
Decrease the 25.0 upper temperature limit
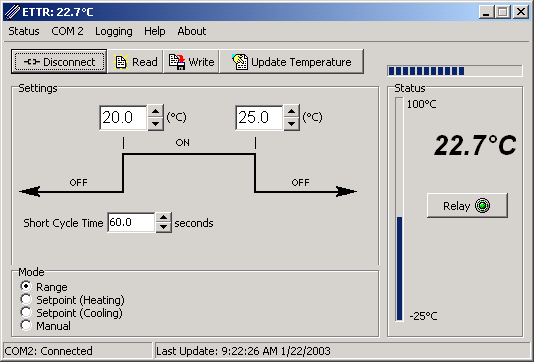tap(292, 124)
